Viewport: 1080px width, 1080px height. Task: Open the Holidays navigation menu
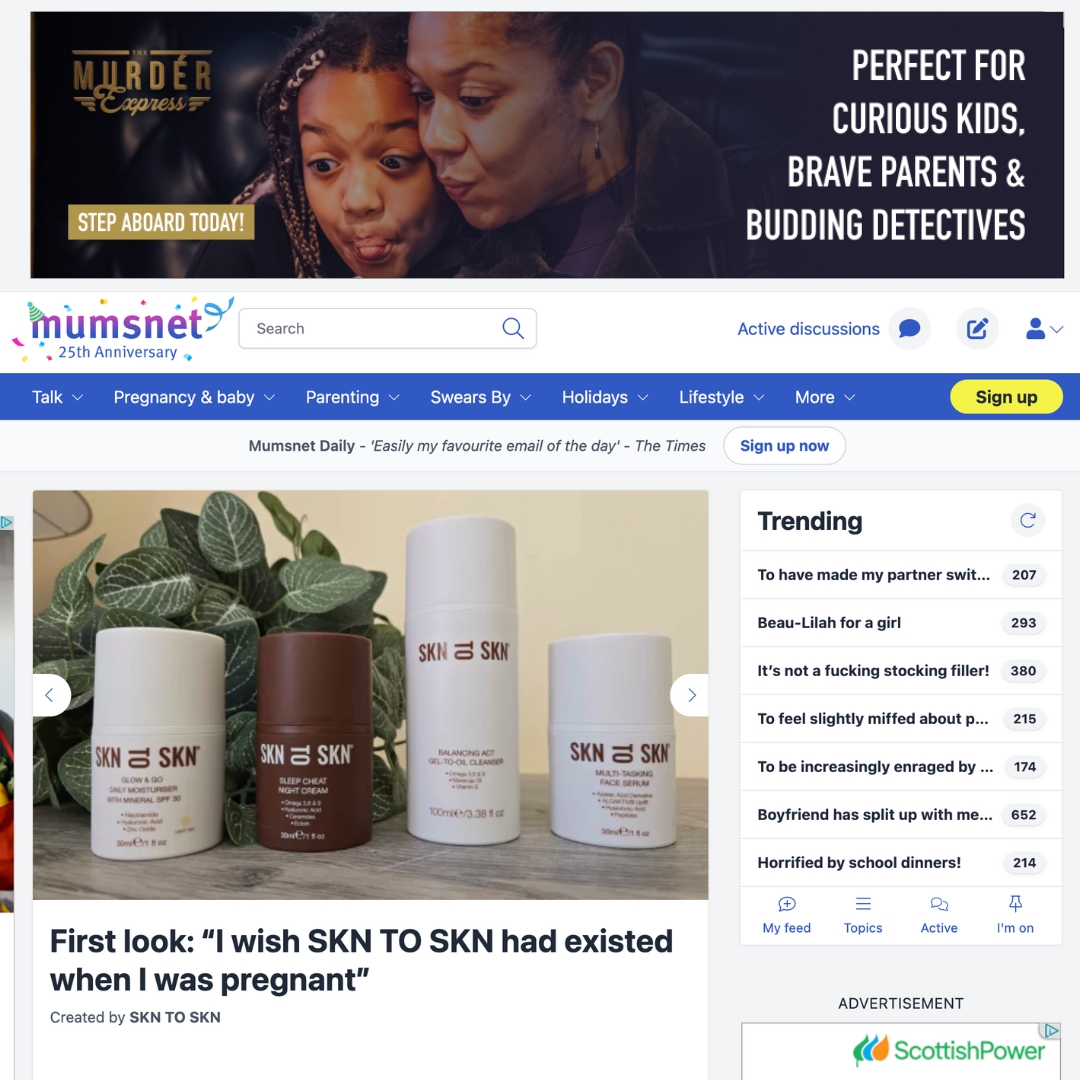605,397
